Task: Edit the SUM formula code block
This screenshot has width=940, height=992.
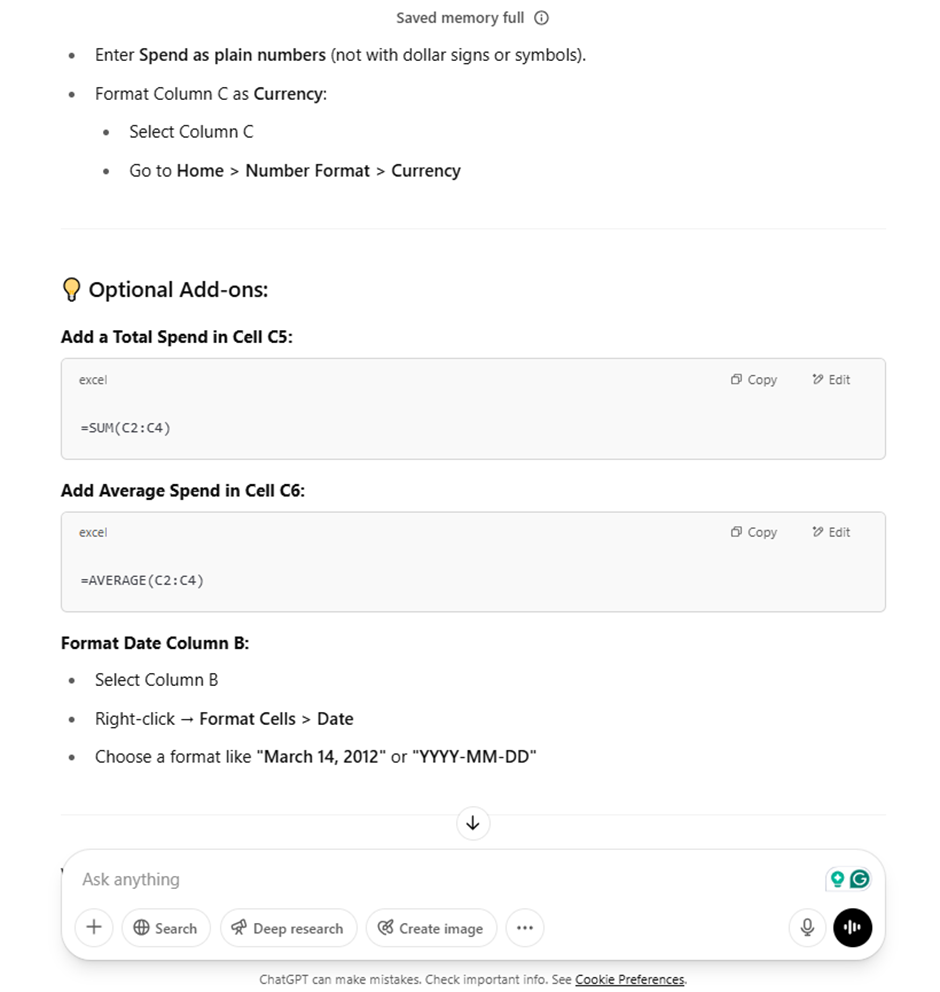Action: [831, 380]
